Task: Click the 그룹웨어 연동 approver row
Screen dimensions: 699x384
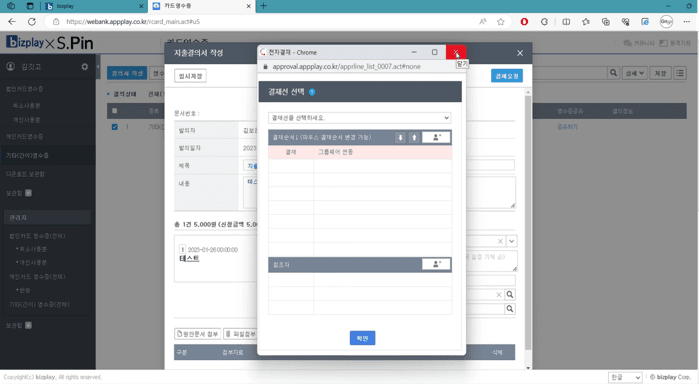Action: [x=360, y=152]
